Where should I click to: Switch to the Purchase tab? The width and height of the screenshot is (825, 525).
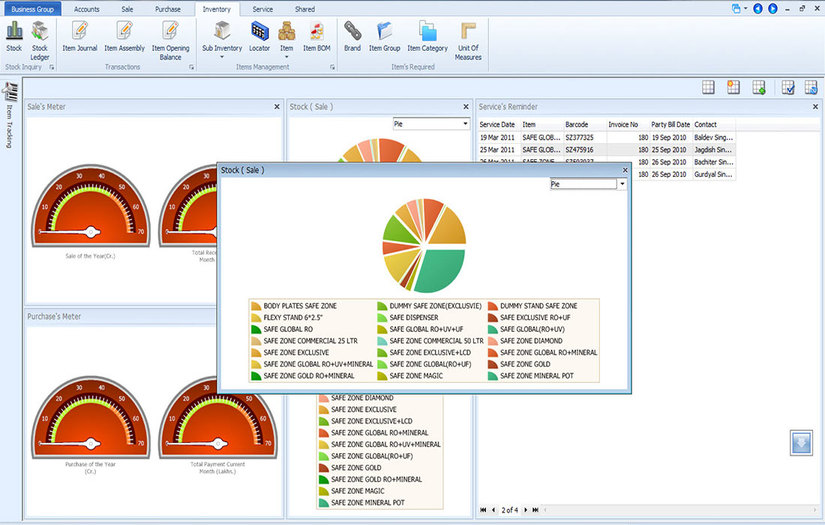pyautogui.click(x=168, y=9)
